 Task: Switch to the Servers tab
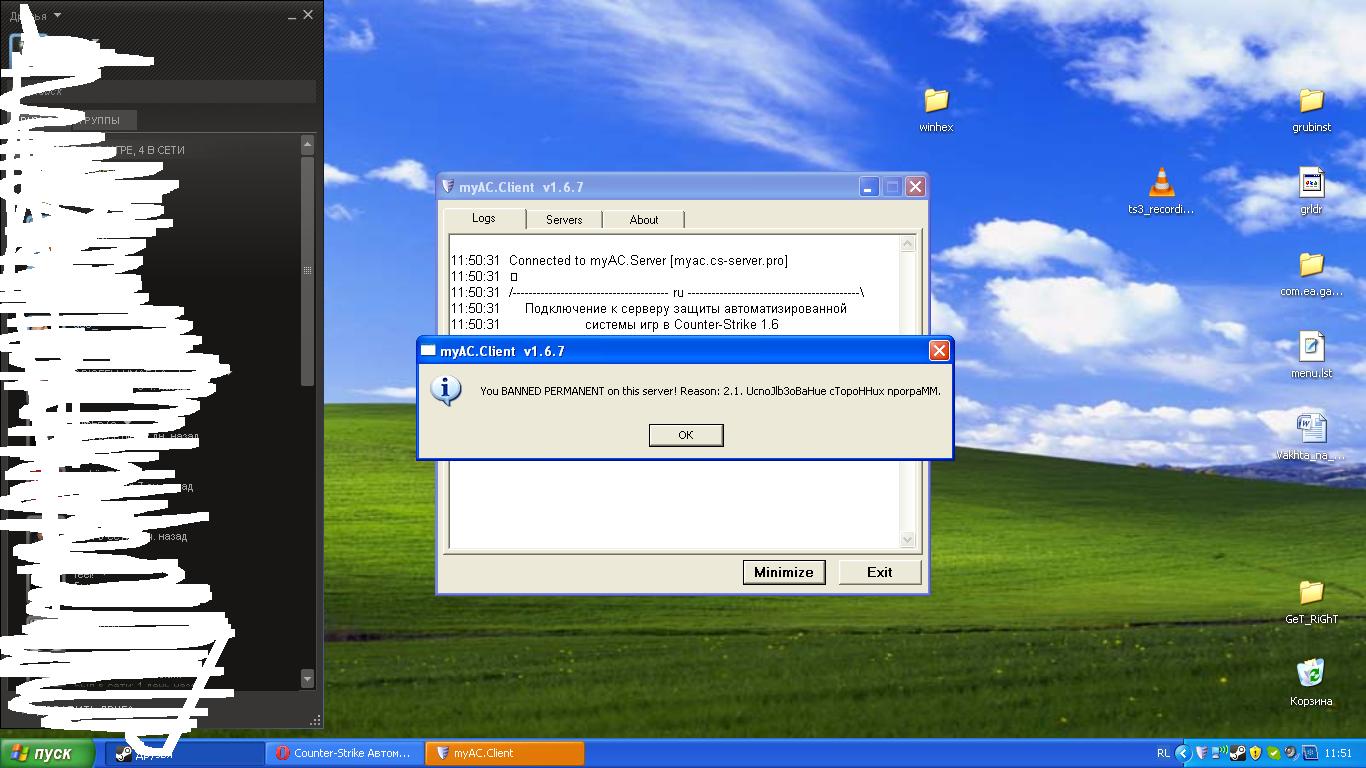(564, 219)
